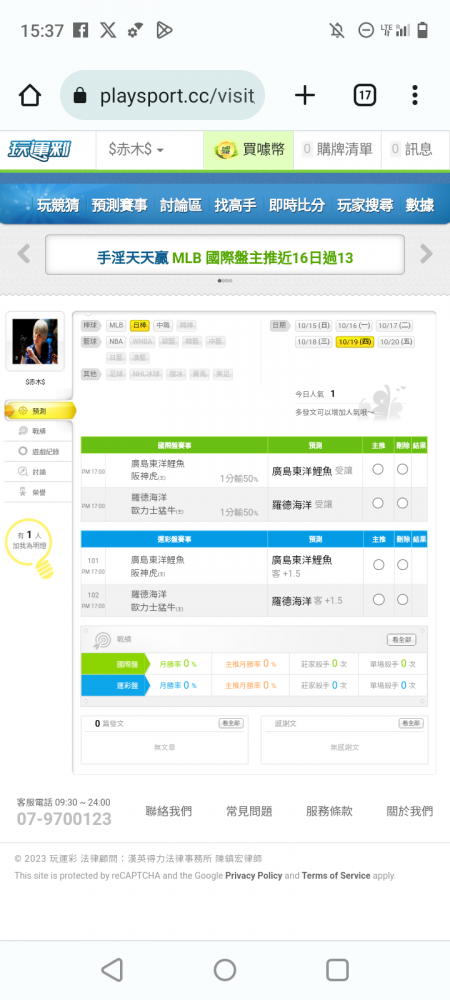The height and width of the screenshot is (1000, 450).
Task: Show next banner with right arrow
Action: (x=426, y=254)
